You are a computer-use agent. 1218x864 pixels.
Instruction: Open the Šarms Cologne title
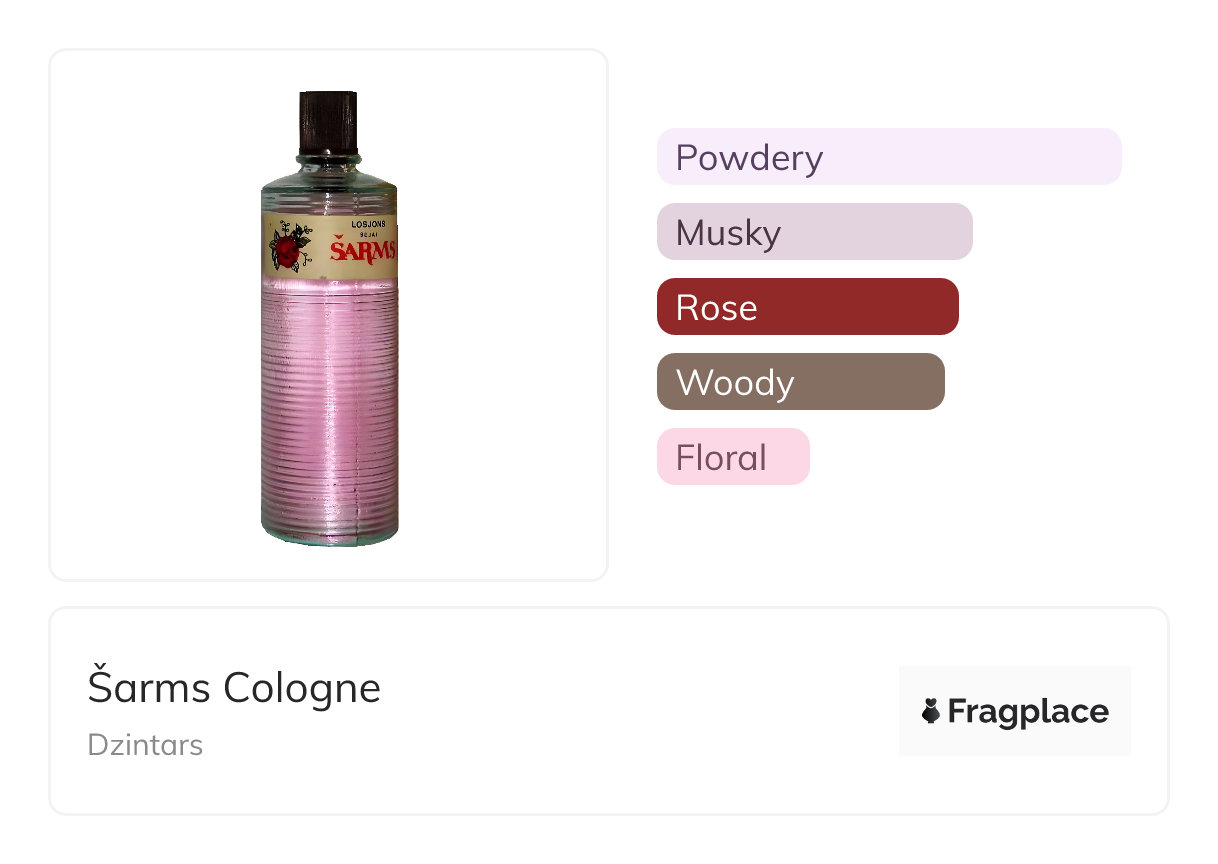pyautogui.click(x=234, y=688)
